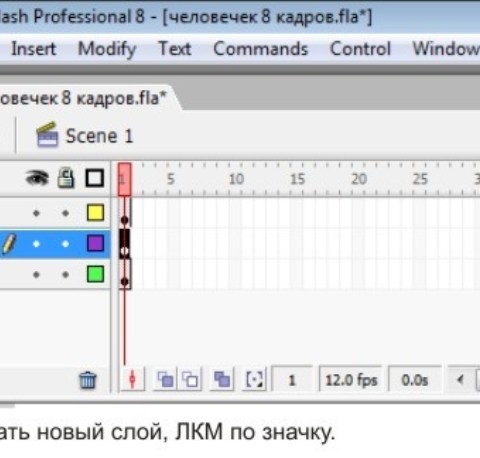Open the Insert menu
Viewport: 480px width, 458px height.
click(x=34, y=49)
